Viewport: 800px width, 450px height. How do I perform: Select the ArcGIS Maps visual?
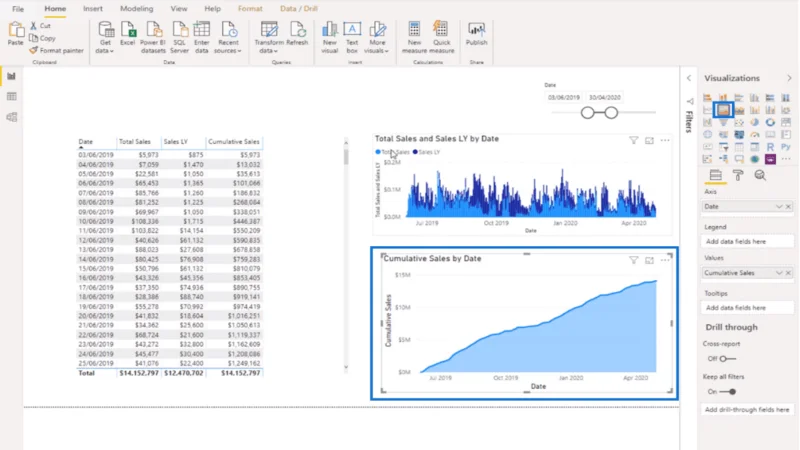pos(755,159)
